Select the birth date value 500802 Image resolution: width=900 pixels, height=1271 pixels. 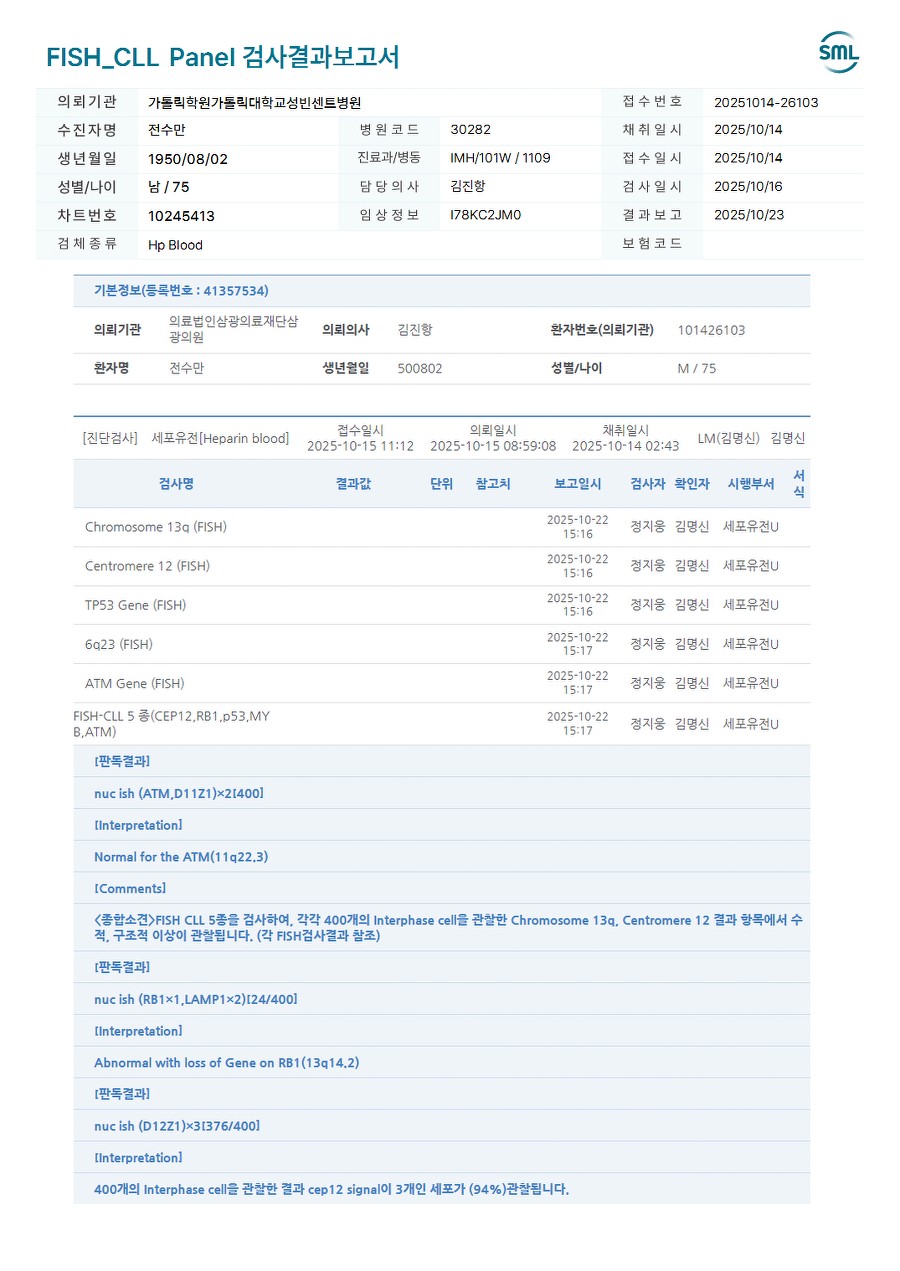pyautogui.click(x=420, y=368)
